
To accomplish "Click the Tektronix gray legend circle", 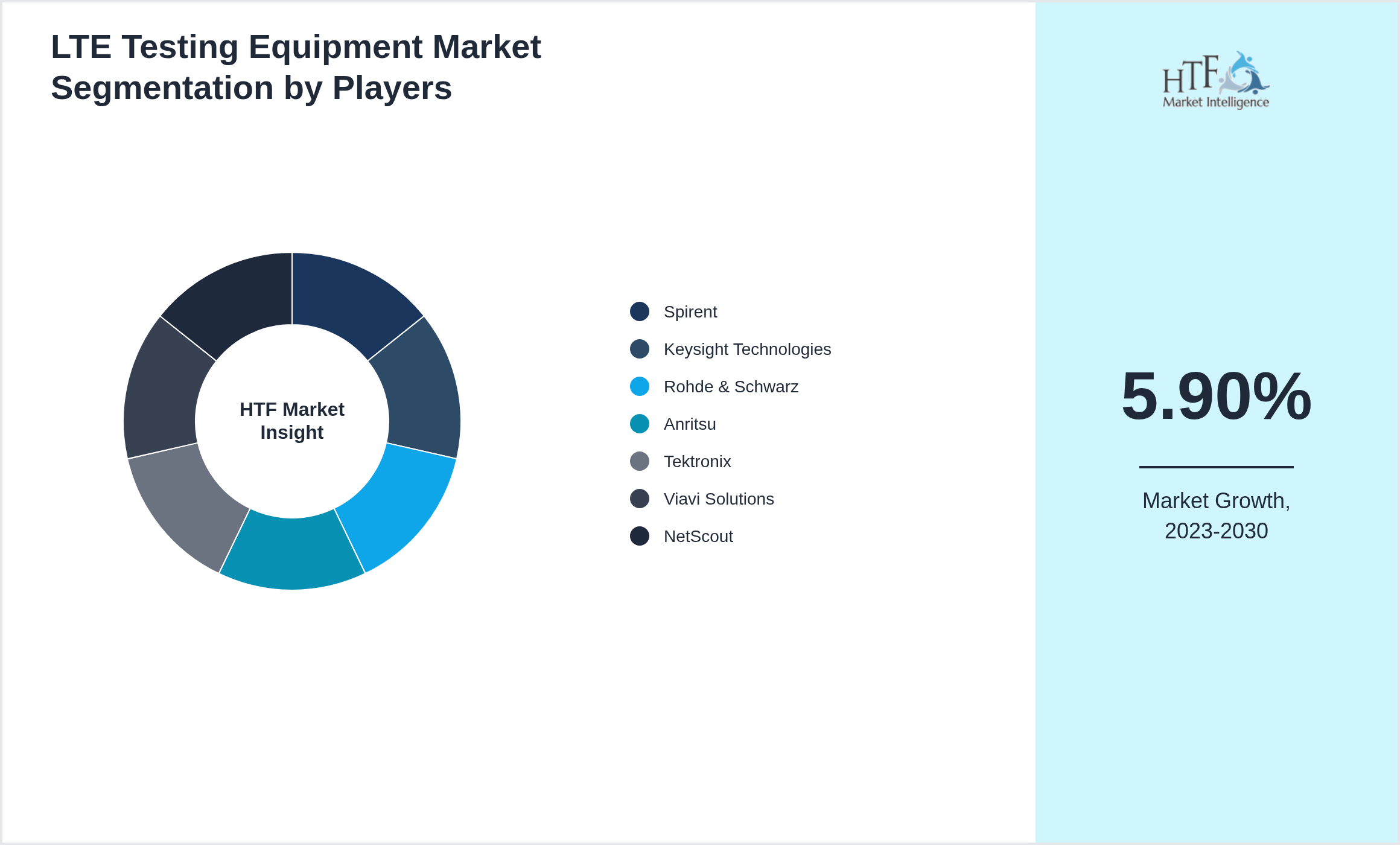I will click(x=638, y=461).
